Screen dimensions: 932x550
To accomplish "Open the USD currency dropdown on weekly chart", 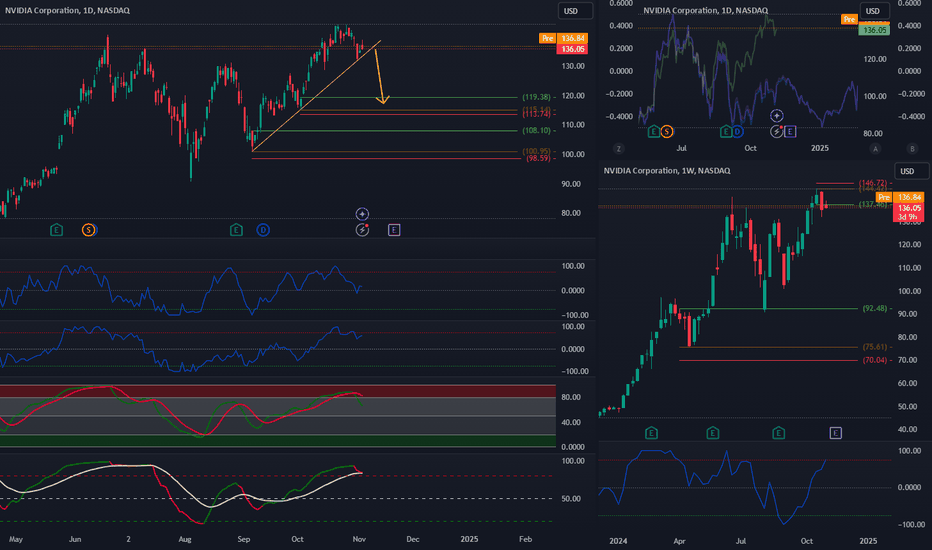I will pos(911,171).
